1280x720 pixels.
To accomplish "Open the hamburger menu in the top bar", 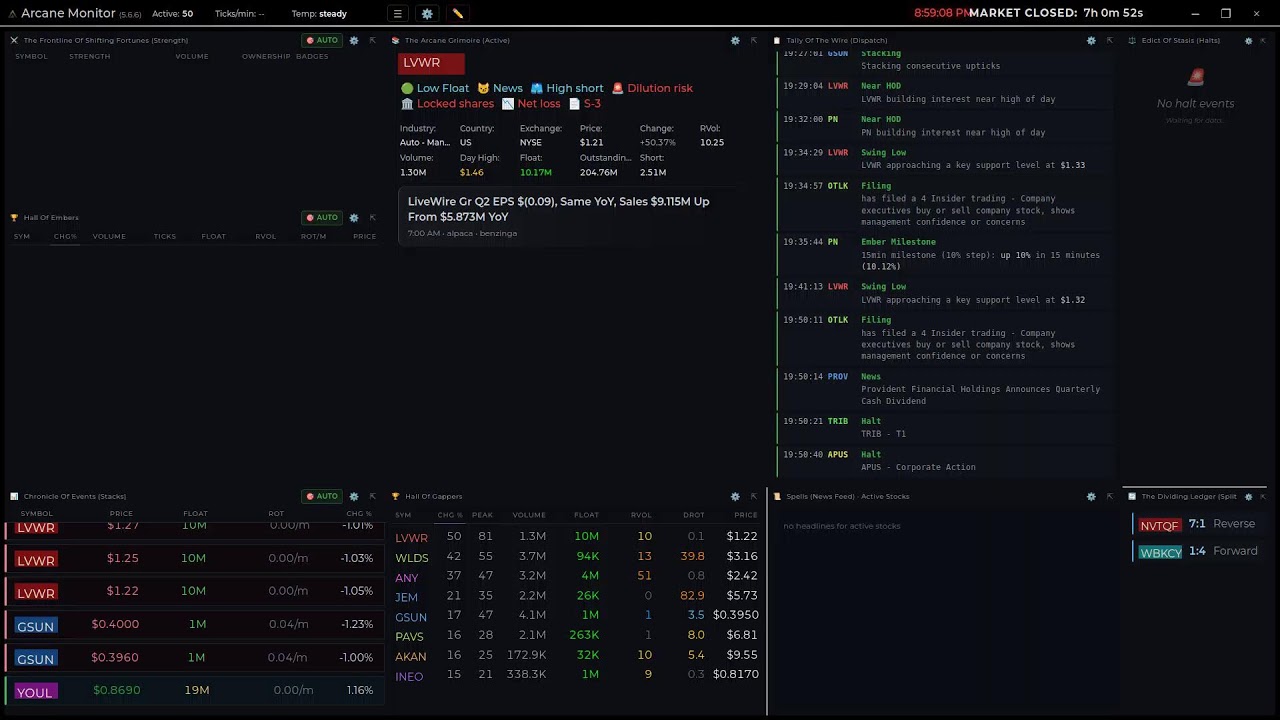I will (x=397, y=14).
